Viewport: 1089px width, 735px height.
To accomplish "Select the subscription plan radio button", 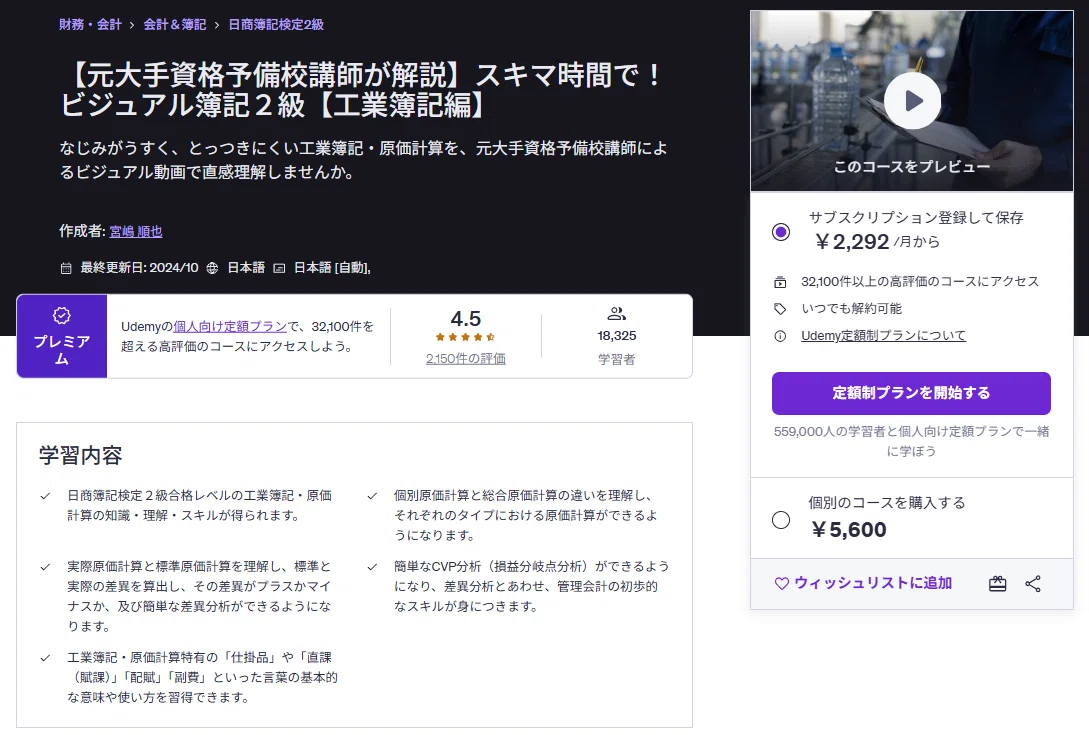I will pos(781,231).
